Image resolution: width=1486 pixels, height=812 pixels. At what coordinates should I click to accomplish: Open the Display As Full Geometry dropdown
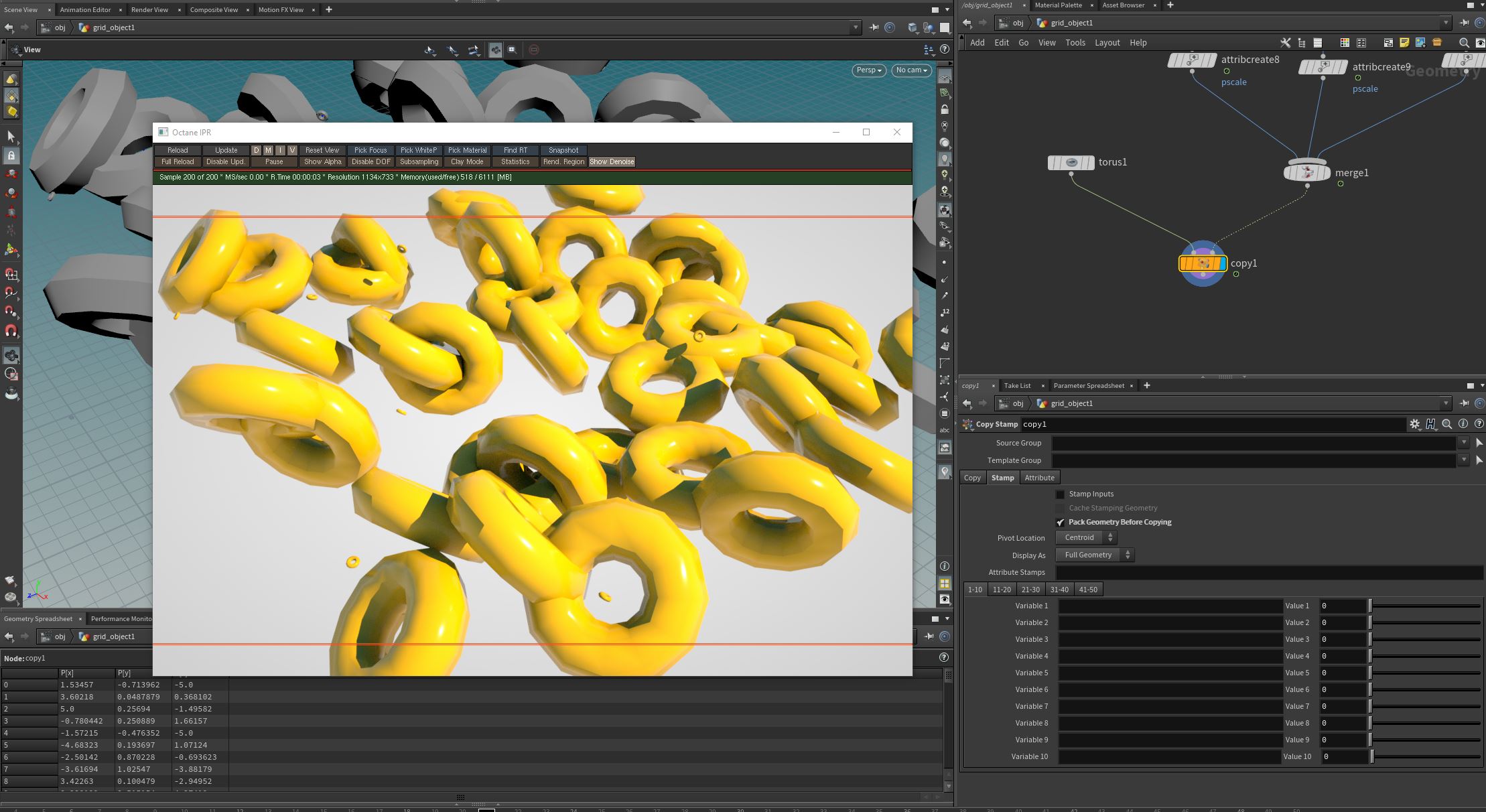point(1095,555)
